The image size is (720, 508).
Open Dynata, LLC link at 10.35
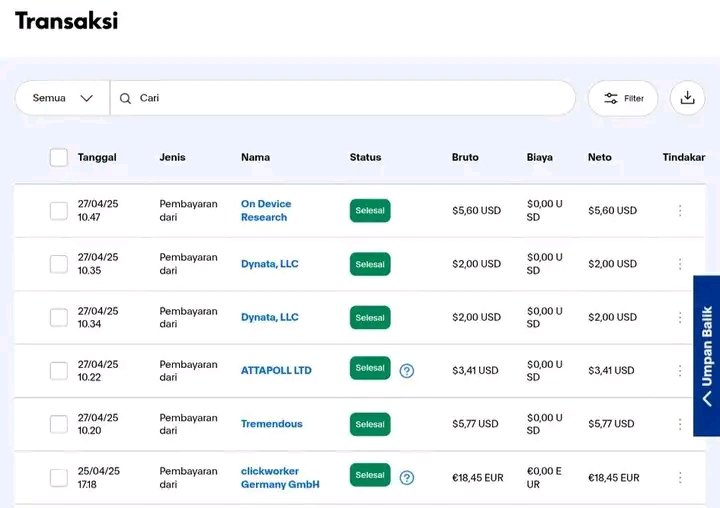(270, 264)
